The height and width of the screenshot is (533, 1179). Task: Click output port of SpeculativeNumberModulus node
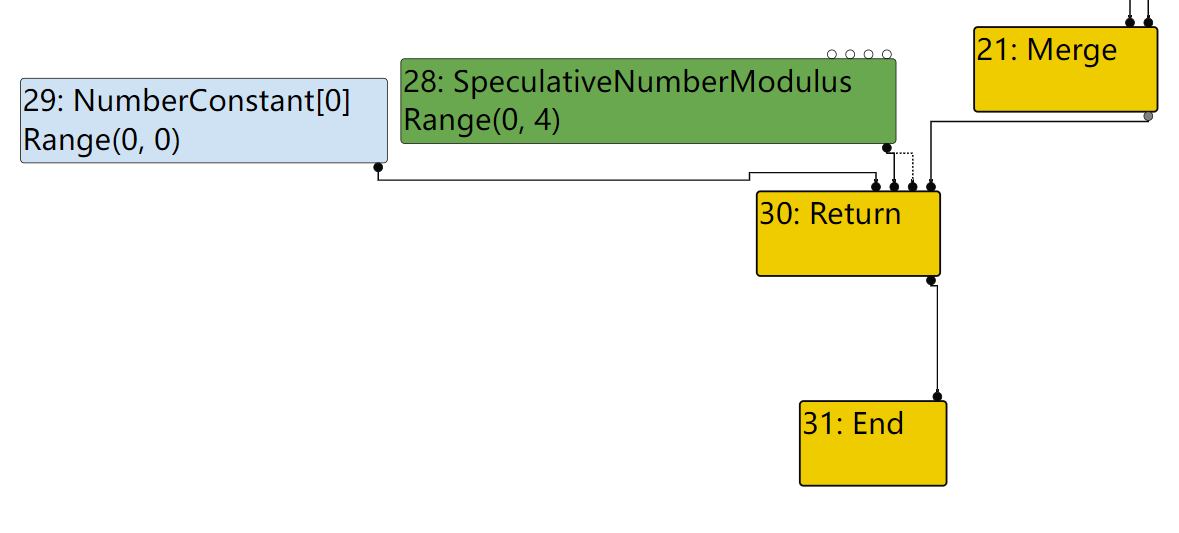(x=887, y=148)
